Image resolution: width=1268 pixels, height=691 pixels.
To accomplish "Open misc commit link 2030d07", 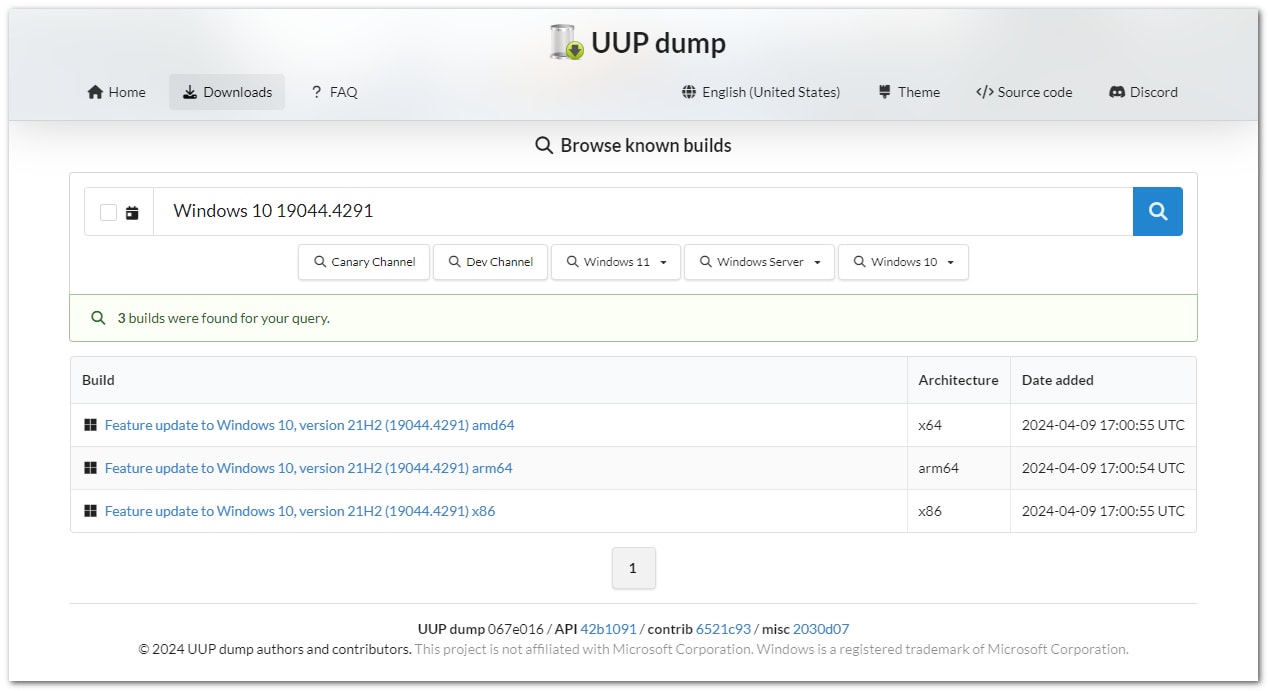I will [x=821, y=629].
